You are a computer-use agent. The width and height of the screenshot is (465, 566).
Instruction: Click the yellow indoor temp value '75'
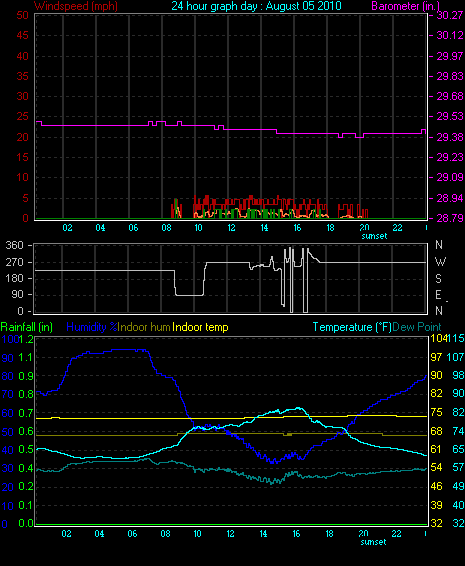tap(436, 412)
